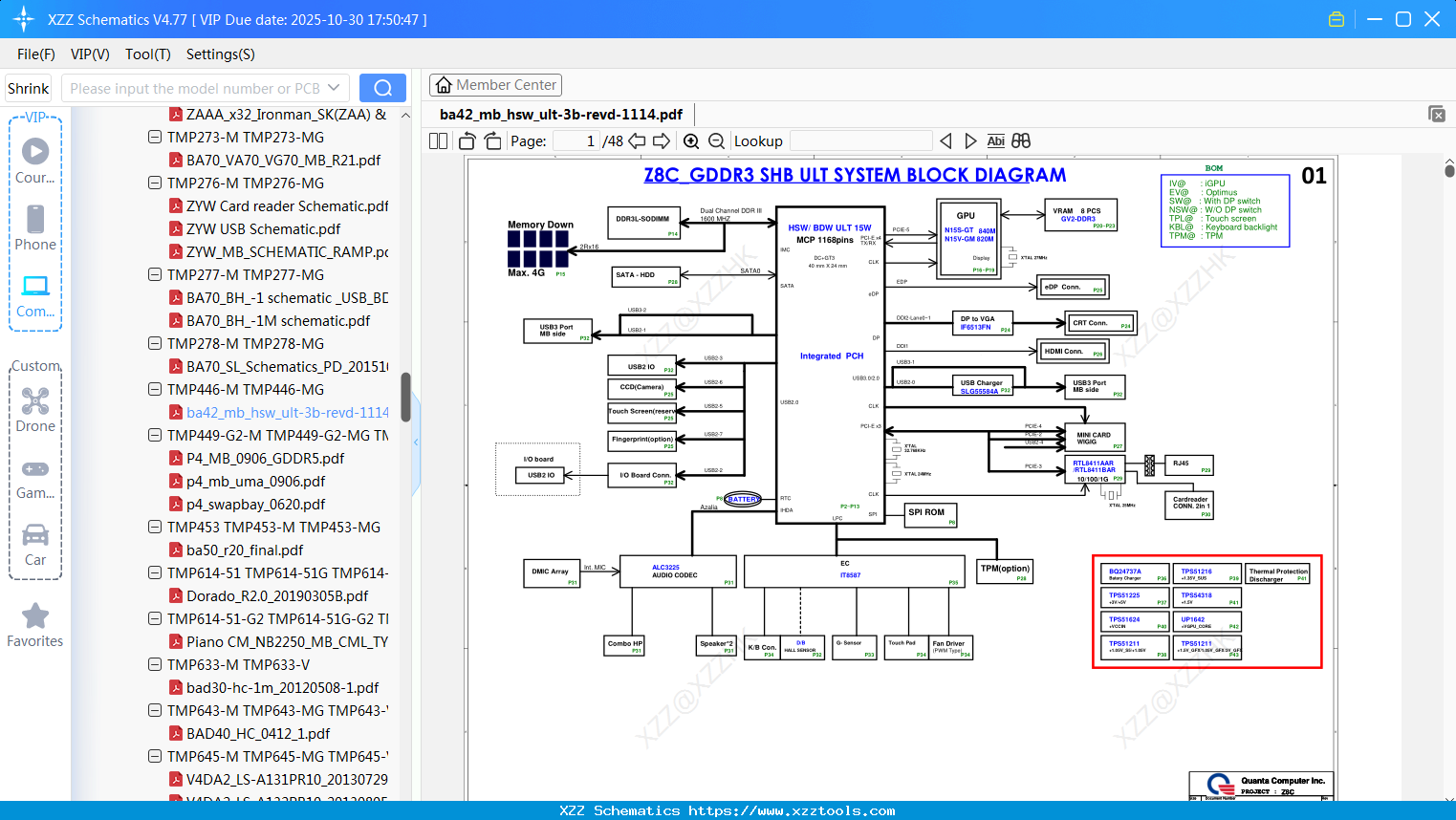
Task: Click the zoom in magnifier icon
Action: (x=691, y=141)
